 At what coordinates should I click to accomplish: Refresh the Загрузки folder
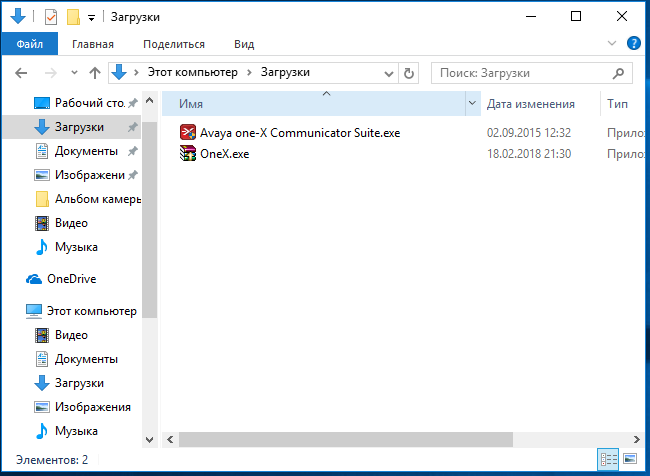[409, 73]
